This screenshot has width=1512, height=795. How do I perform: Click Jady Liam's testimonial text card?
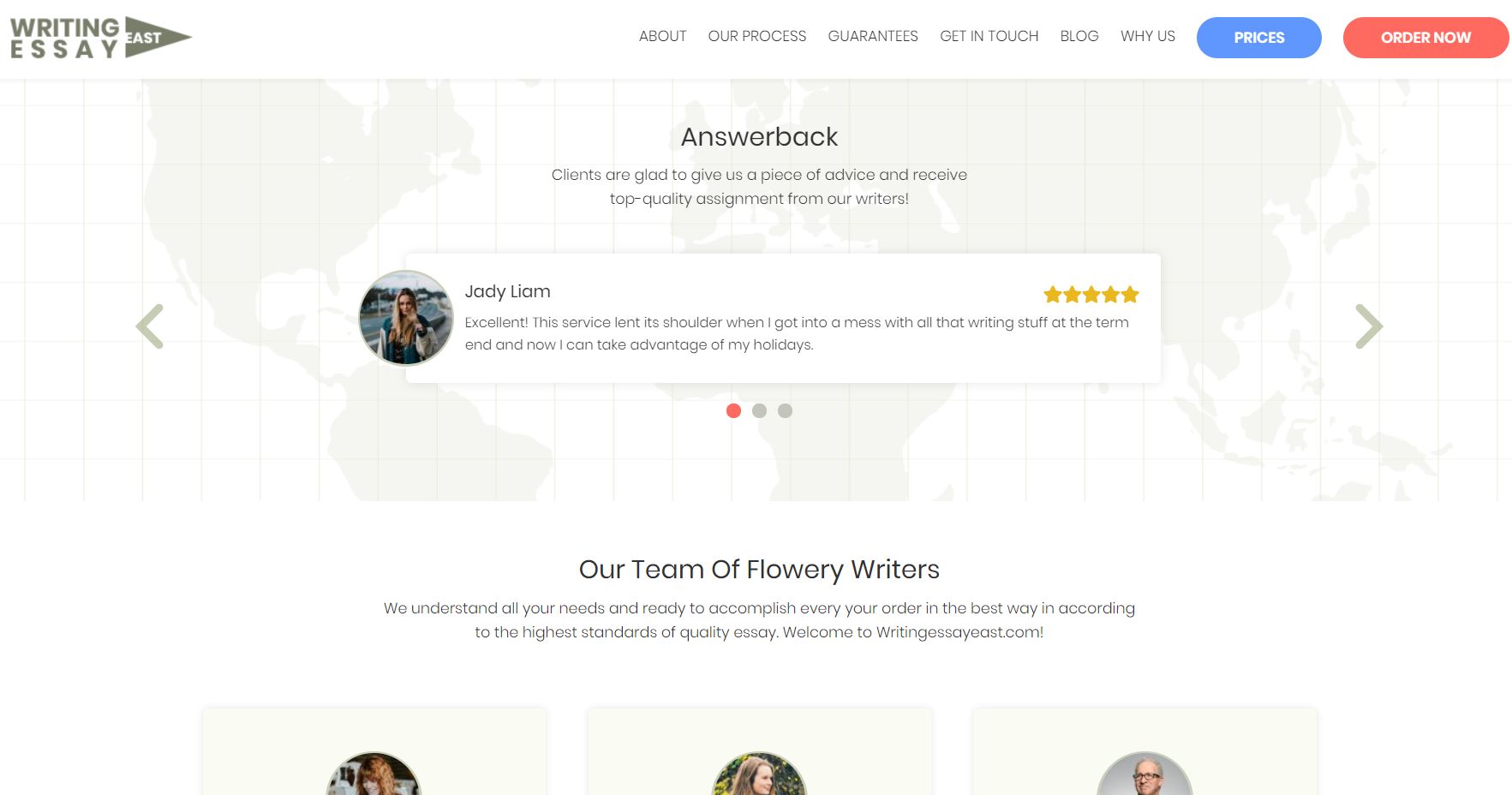pyautogui.click(x=783, y=318)
